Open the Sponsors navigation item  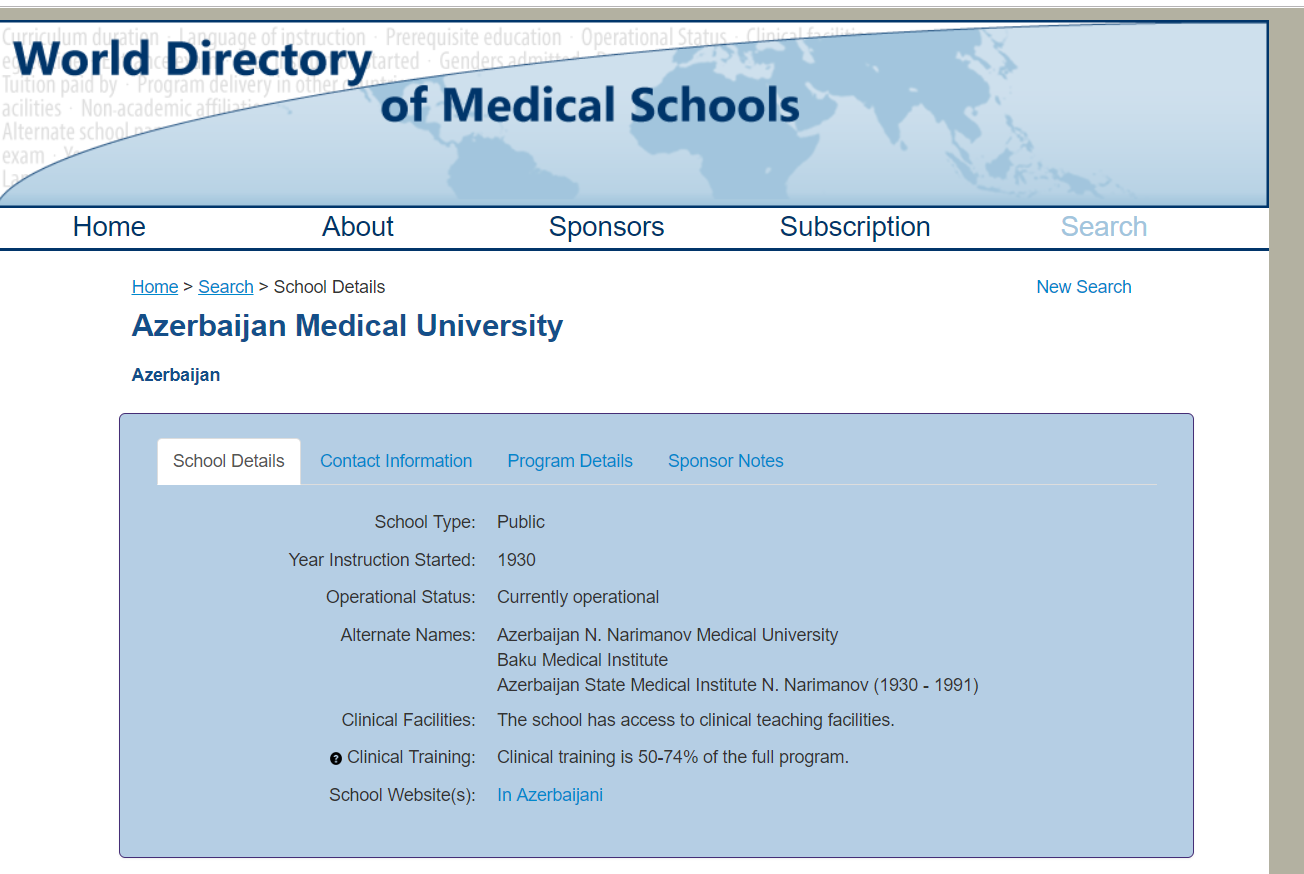pos(606,227)
